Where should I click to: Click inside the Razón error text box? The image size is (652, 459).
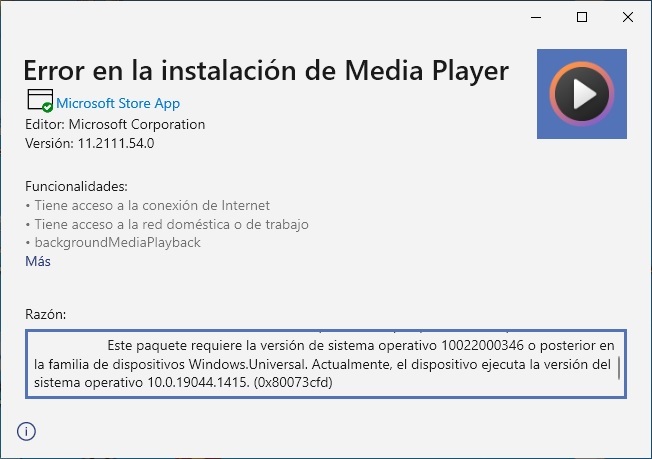[x=326, y=364]
